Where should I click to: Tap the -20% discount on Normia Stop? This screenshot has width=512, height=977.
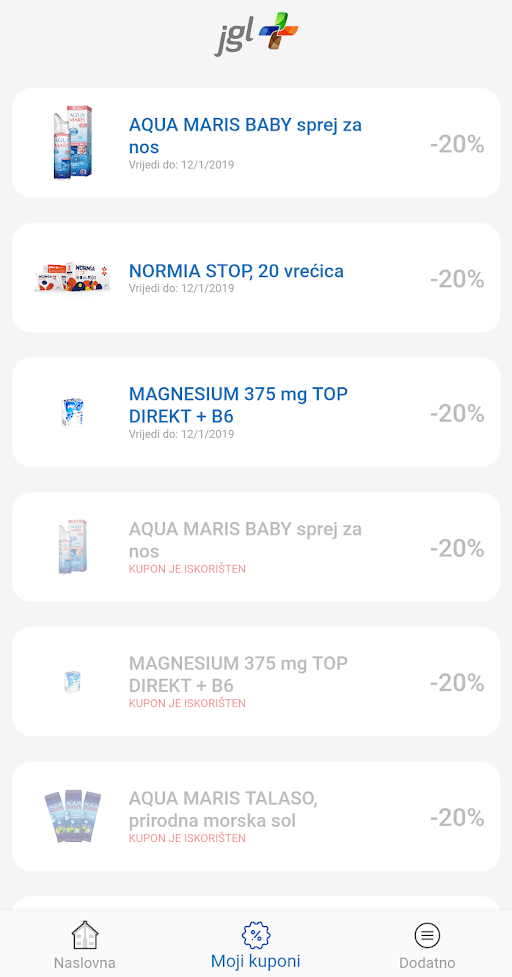457,279
